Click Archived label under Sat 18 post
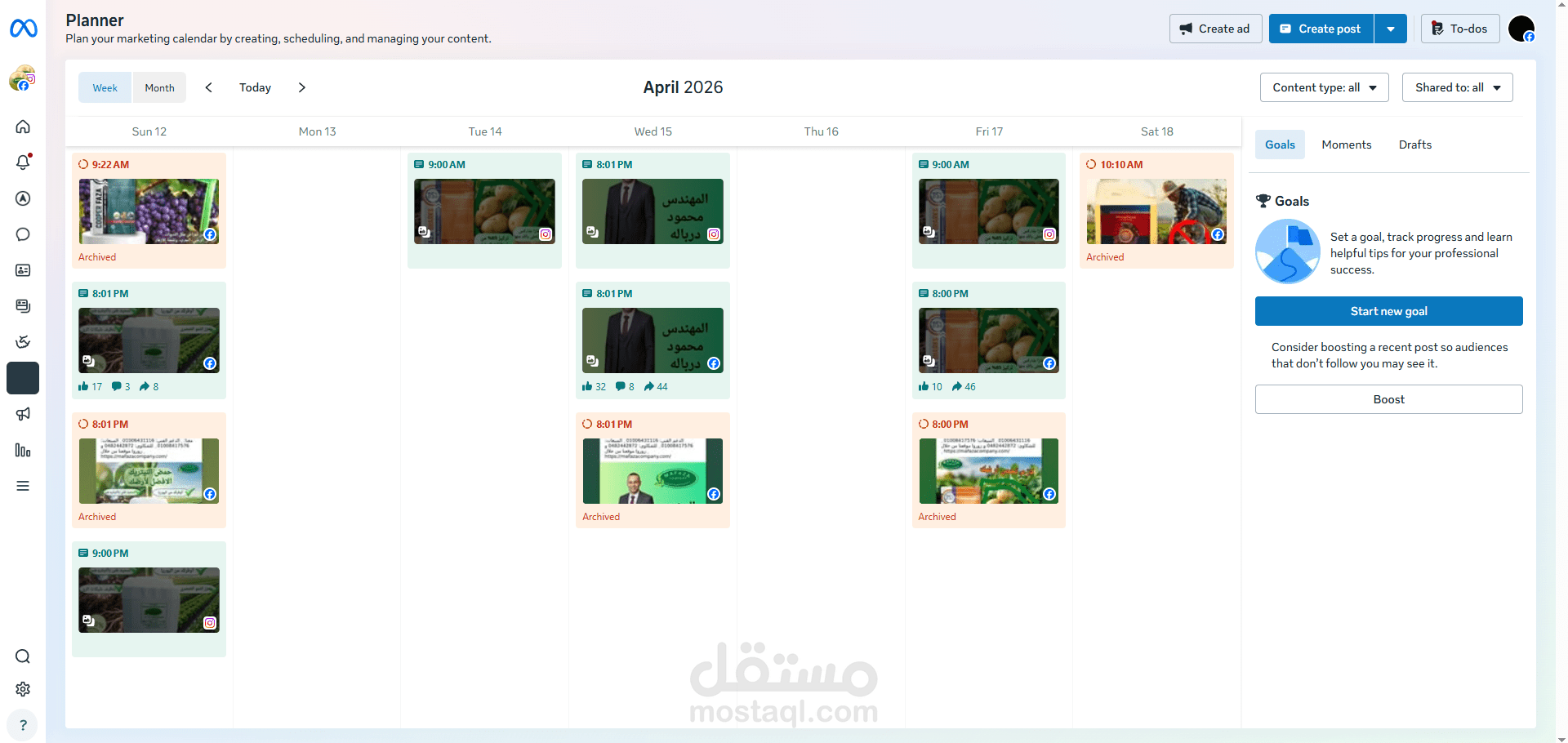This screenshot has height=743, width=1568. click(x=1105, y=257)
